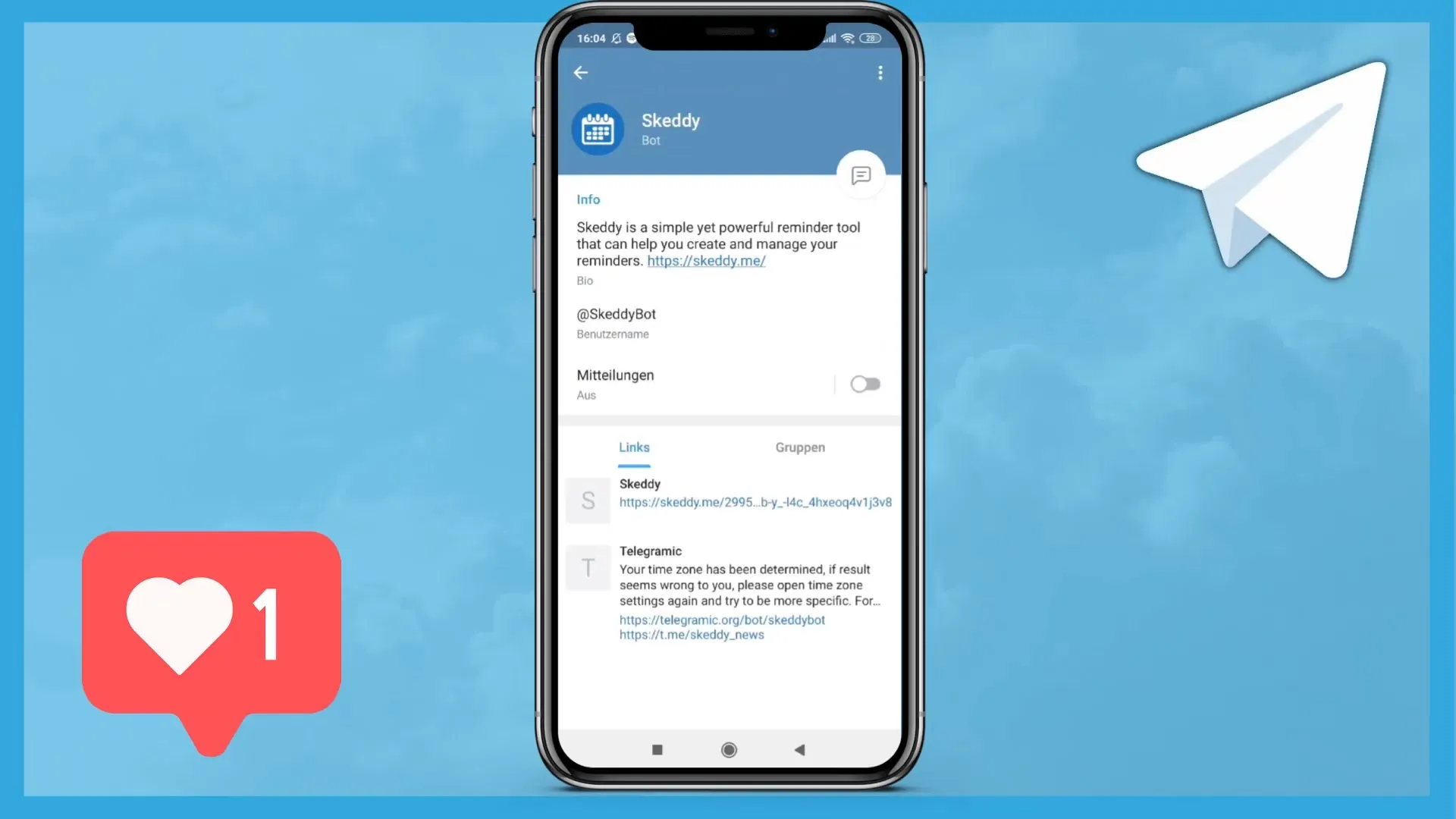Tap the home button icon
The width and height of the screenshot is (1456, 819).
(x=728, y=749)
